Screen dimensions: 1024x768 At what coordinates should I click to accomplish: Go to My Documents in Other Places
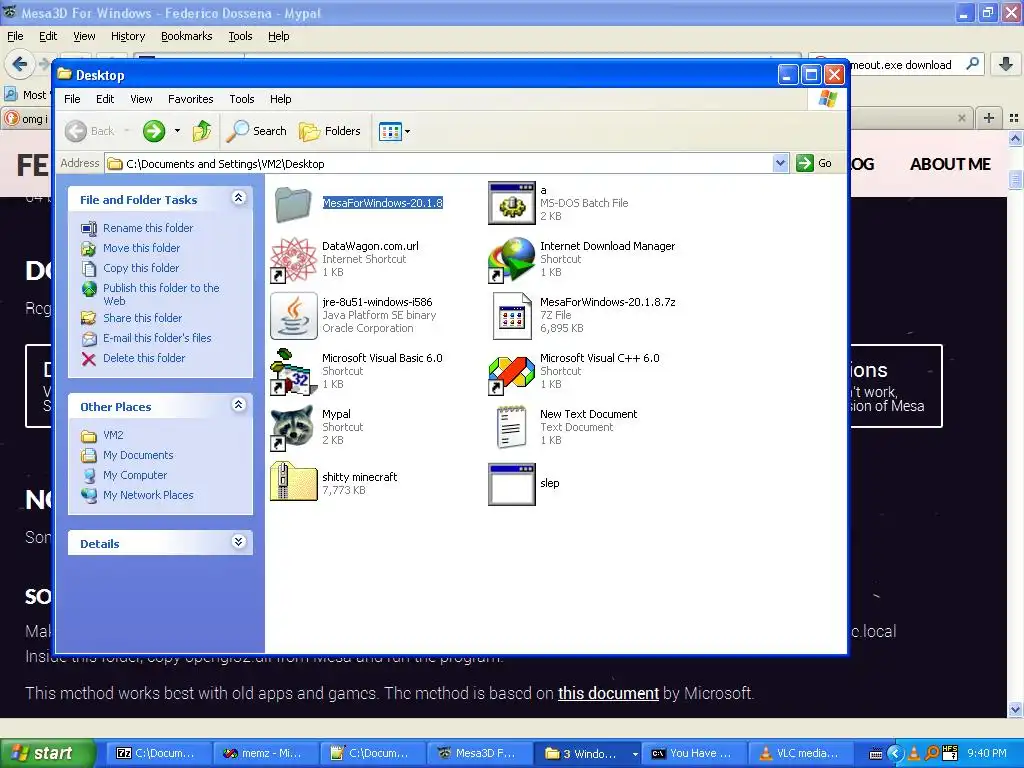[x=138, y=455]
